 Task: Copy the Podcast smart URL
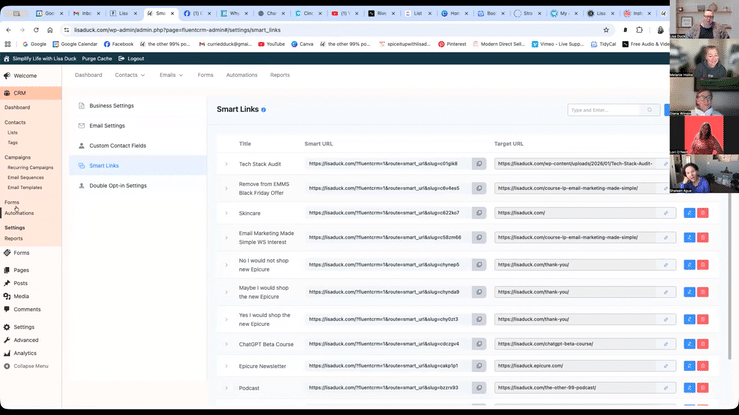pos(479,387)
